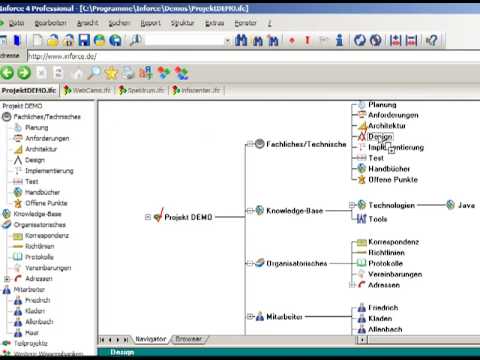Select Architektur in the left tree
Screen dimensions: 480x360
click(41, 149)
